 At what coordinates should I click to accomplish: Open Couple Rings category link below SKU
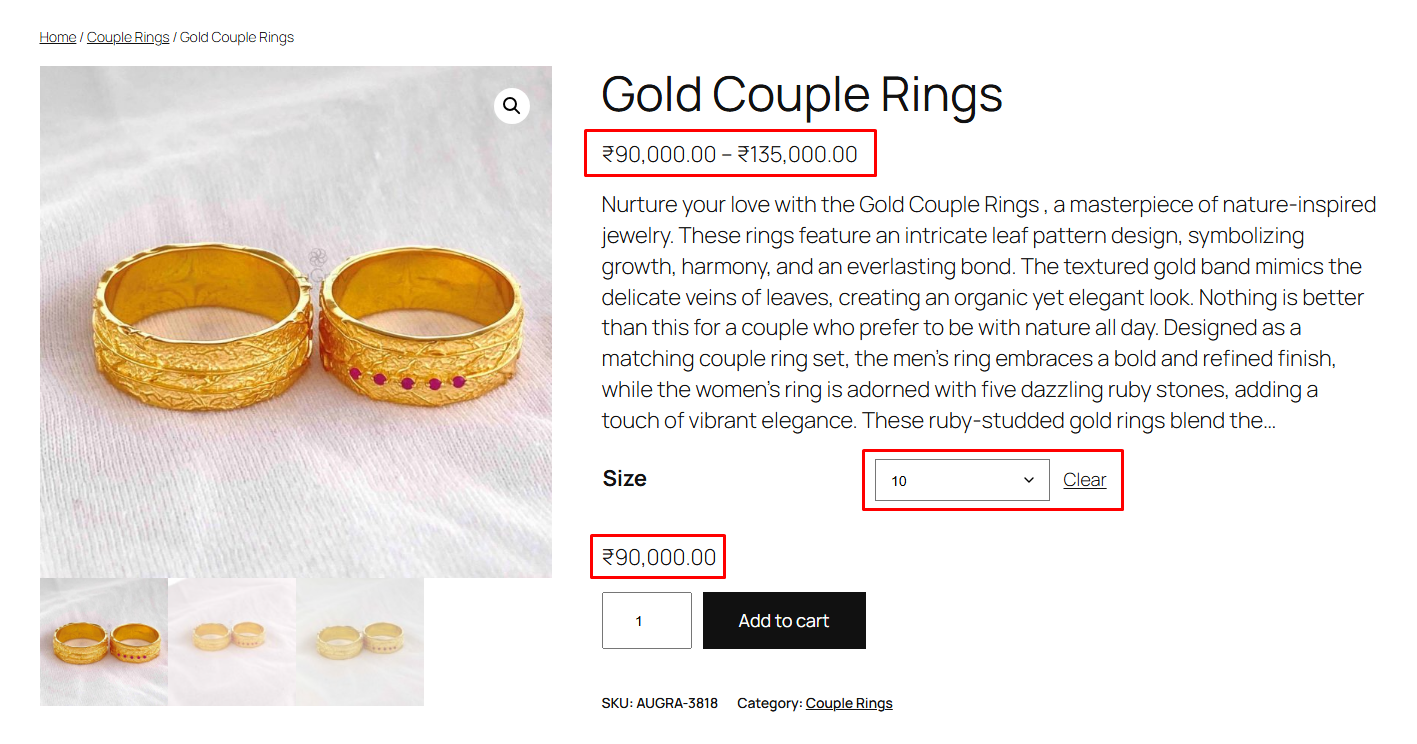(849, 703)
